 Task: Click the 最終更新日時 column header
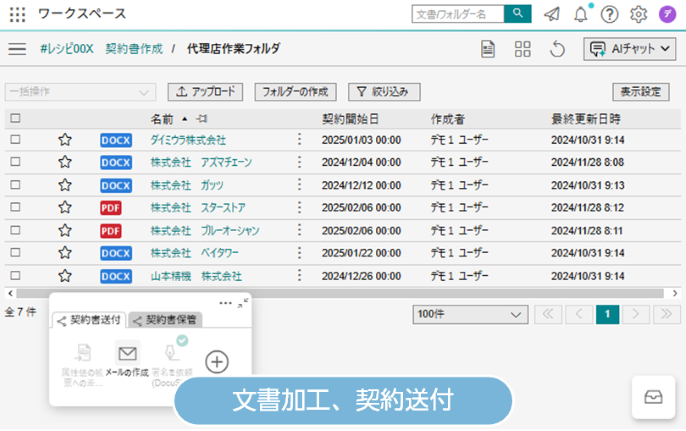[585, 119]
